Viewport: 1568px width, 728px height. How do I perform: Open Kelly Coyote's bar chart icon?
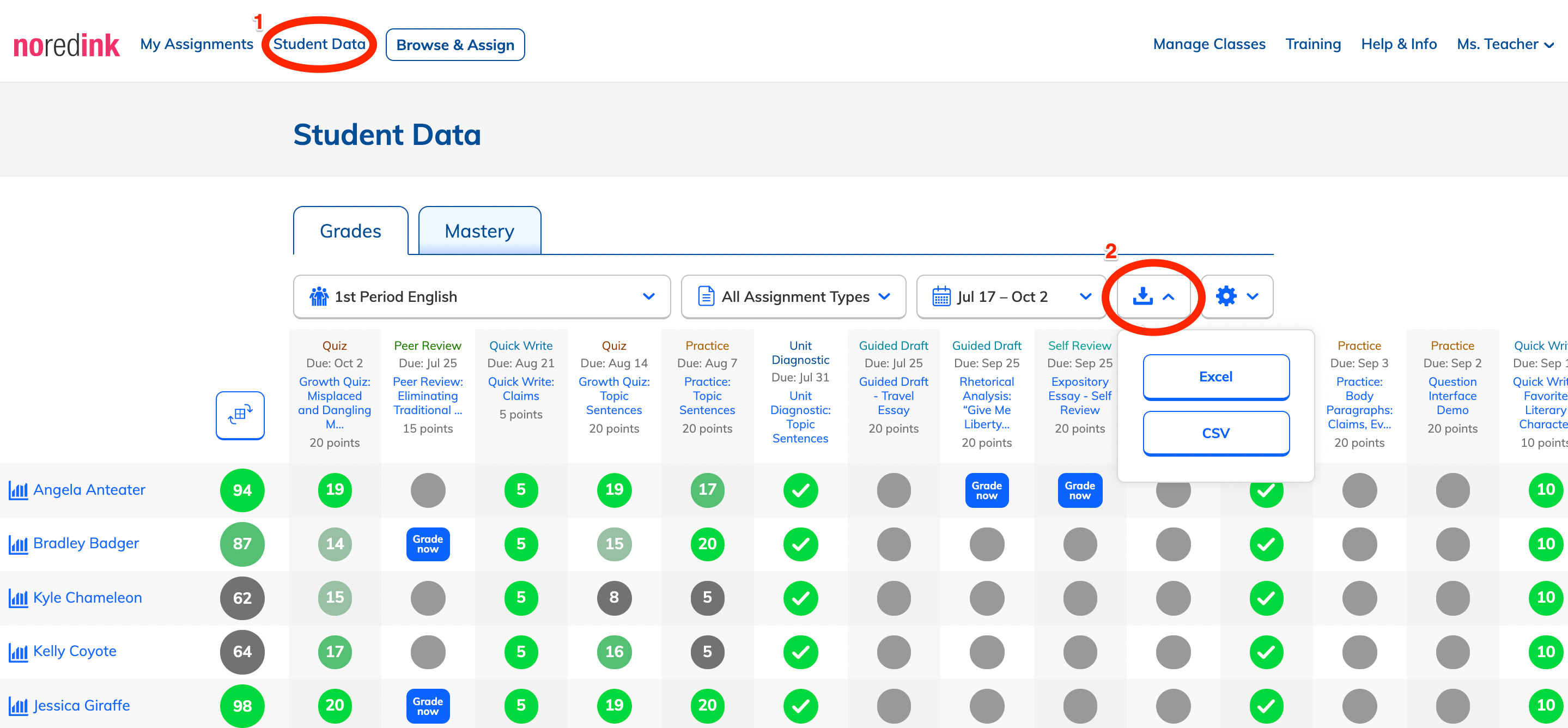tap(19, 651)
